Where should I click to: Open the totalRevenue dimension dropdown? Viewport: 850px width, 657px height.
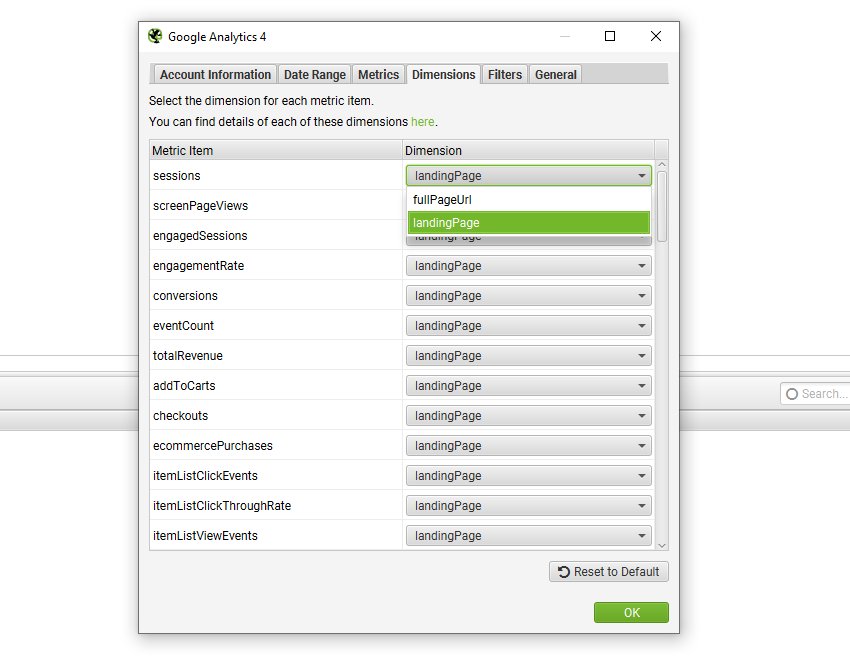click(529, 356)
